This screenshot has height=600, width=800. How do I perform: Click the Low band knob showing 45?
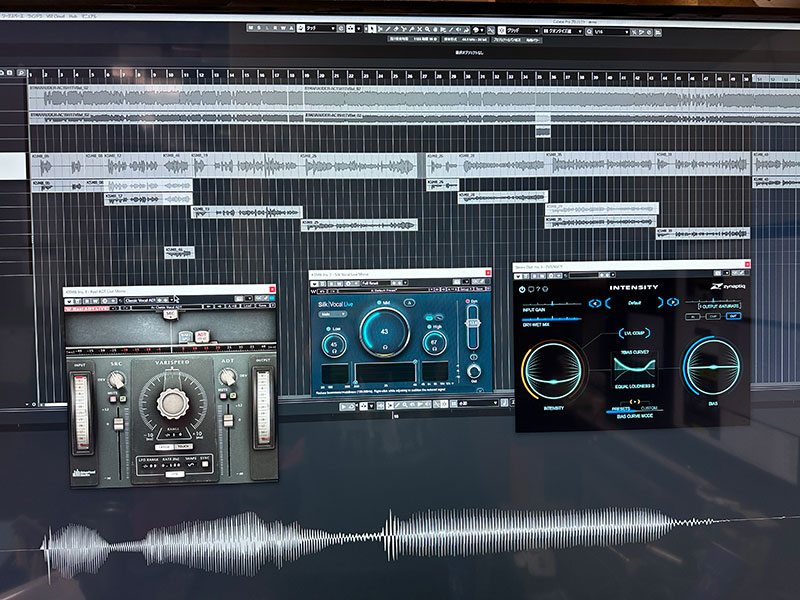pos(334,345)
